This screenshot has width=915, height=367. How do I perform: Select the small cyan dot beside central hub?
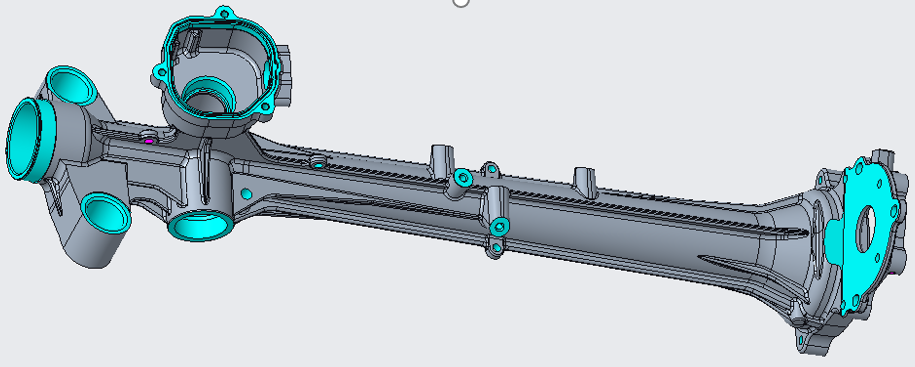[x=246, y=193]
